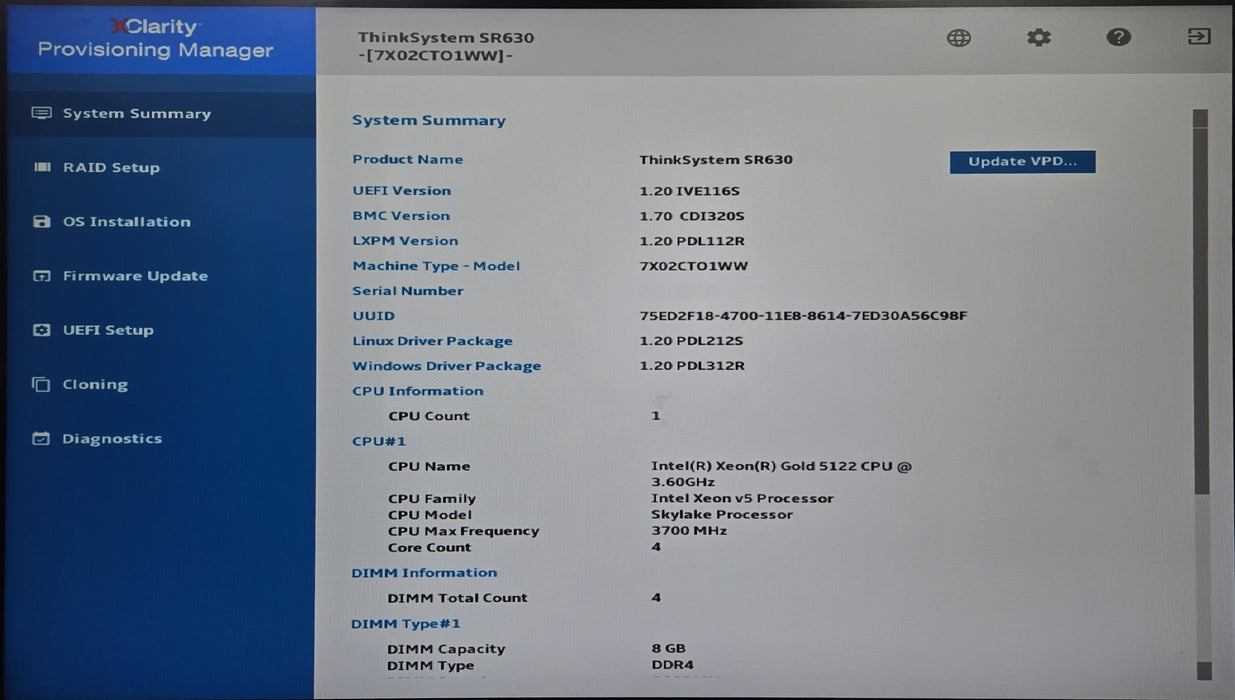Click the DIMM Type#1 heading
The width and height of the screenshot is (1235, 700).
click(x=406, y=624)
